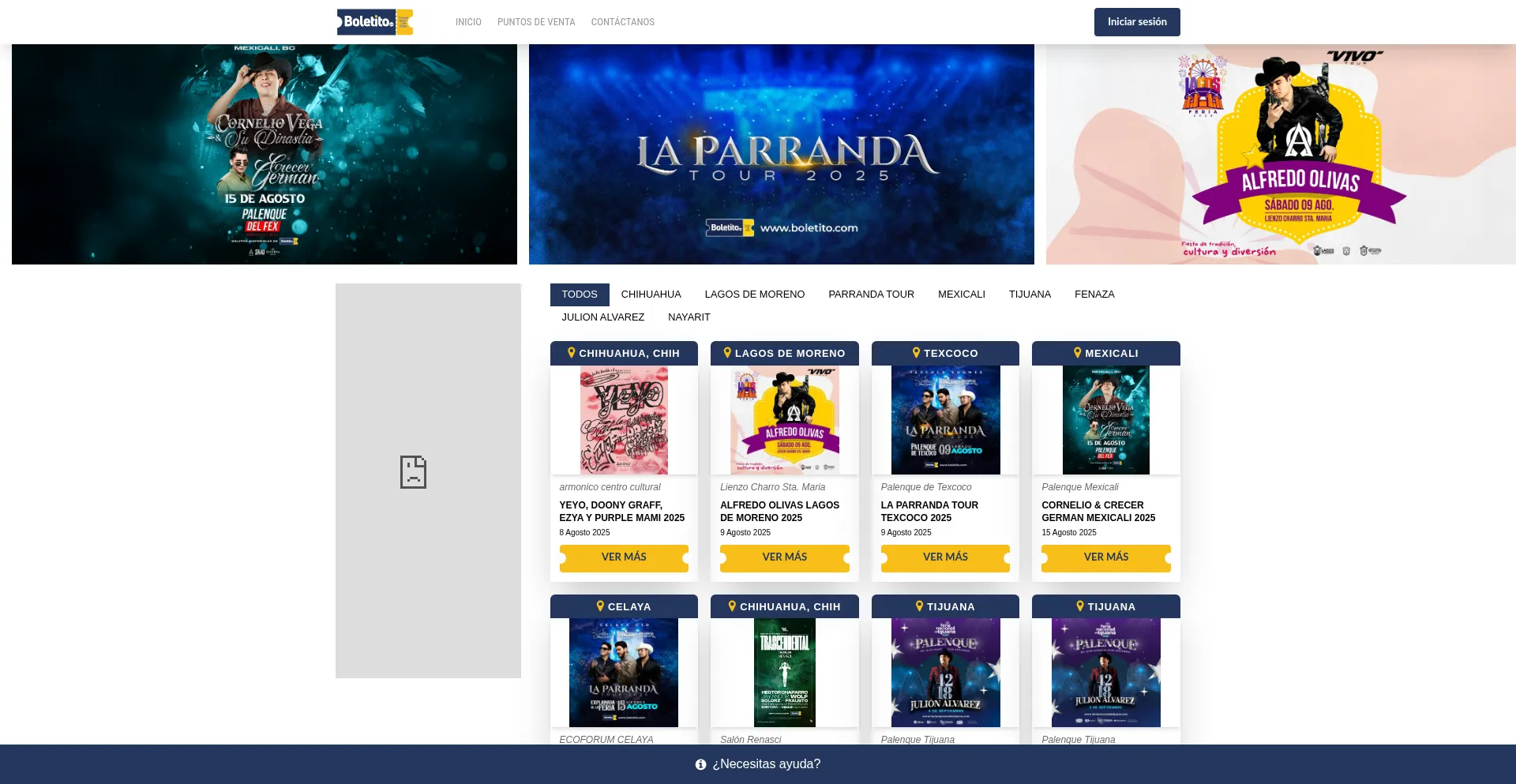This screenshot has height=784, width=1516.
Task: Select the TODOS filter tab
Action: (580, 294)
